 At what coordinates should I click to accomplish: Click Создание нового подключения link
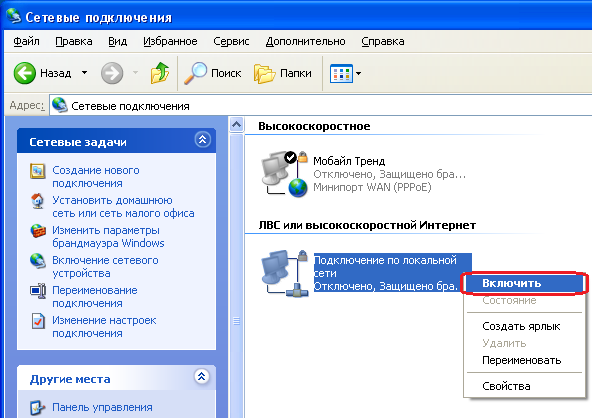[96, 176]
